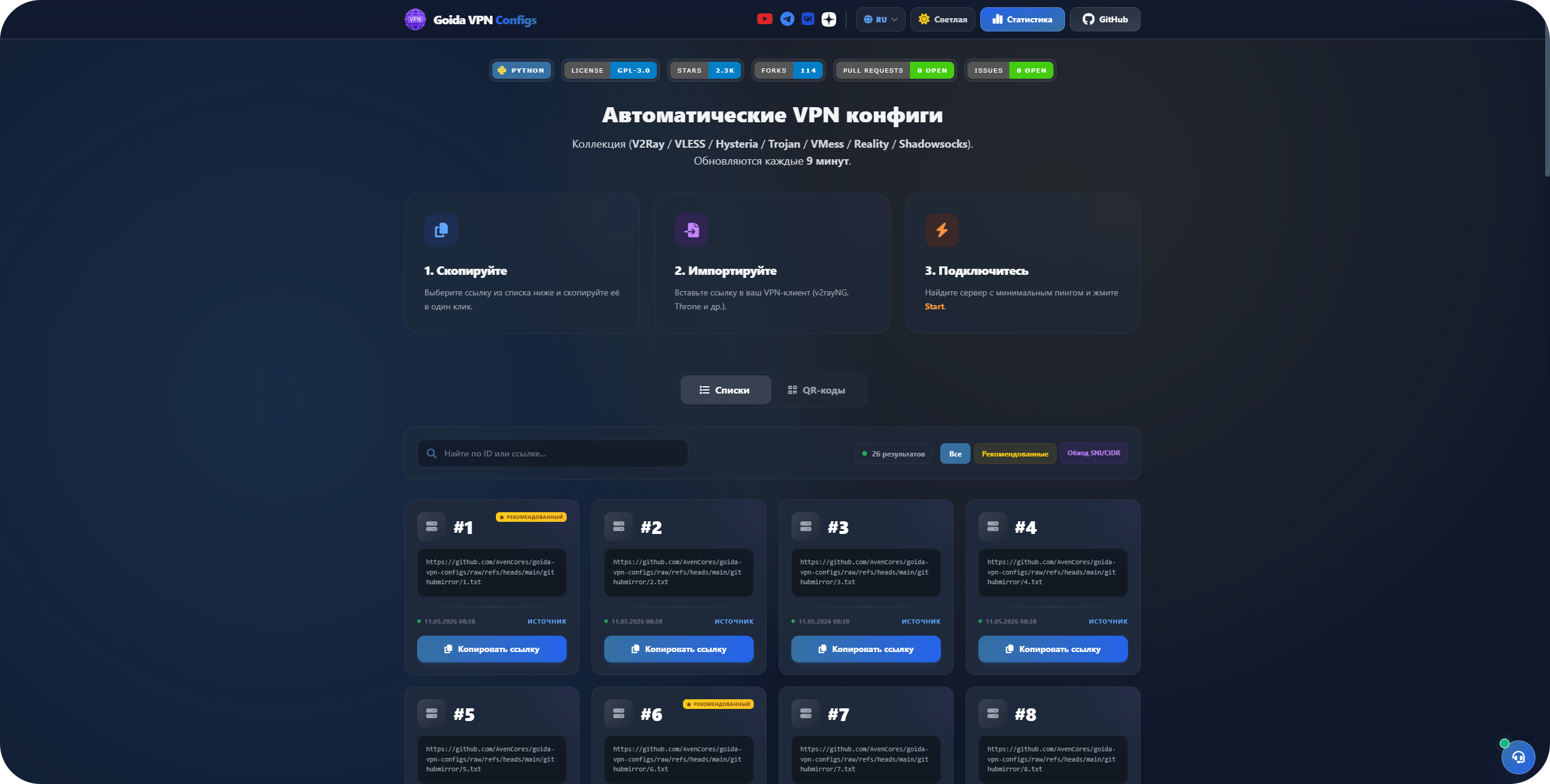Copy the link for config #4
The width and height of the screenshot is (1550, 784).
pyautogui.click(x=1053, y=649)
